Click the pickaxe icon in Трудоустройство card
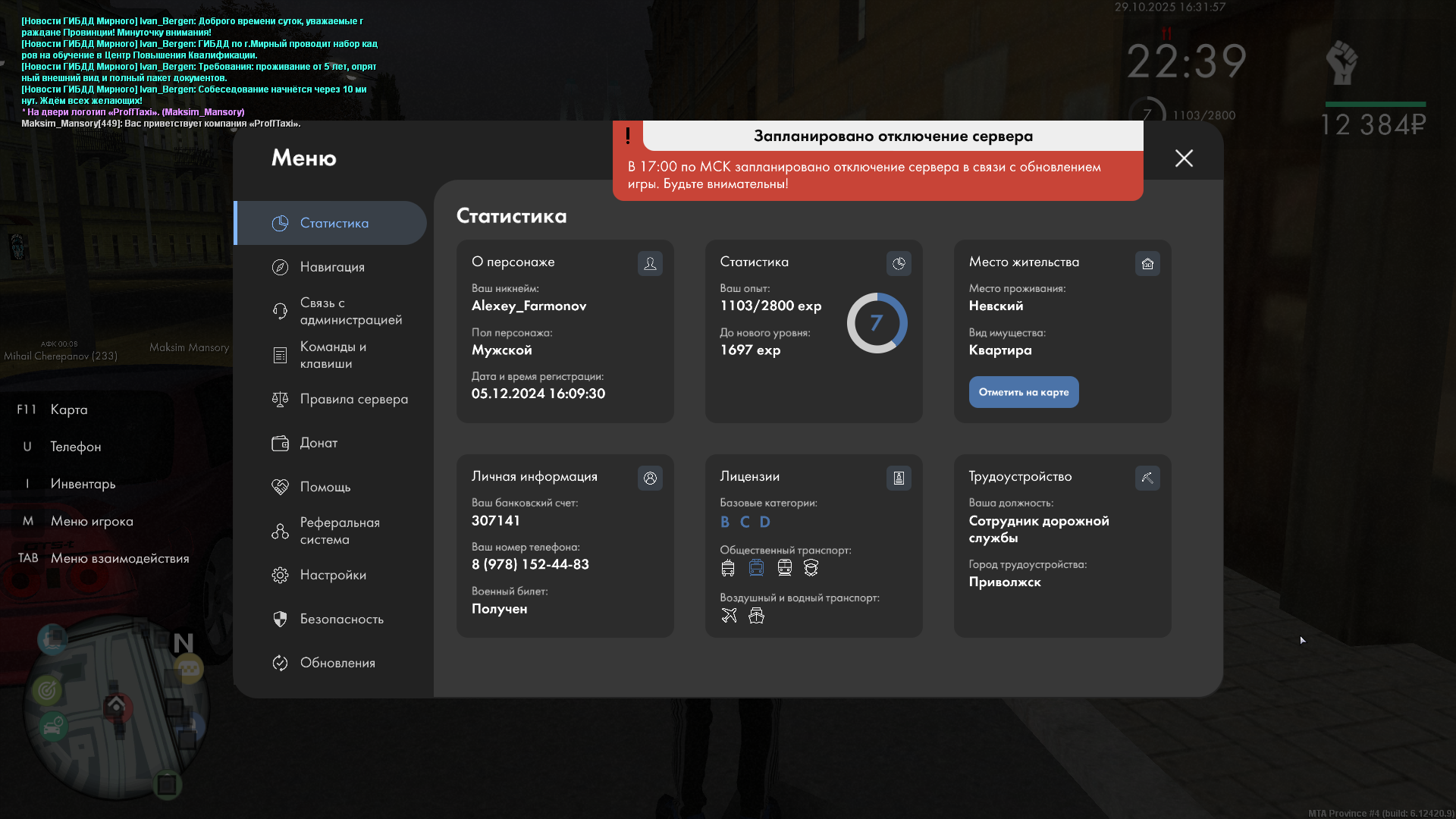This screenshot has height=819, width=1456. pyautogui.click(x=1147, y=478)
